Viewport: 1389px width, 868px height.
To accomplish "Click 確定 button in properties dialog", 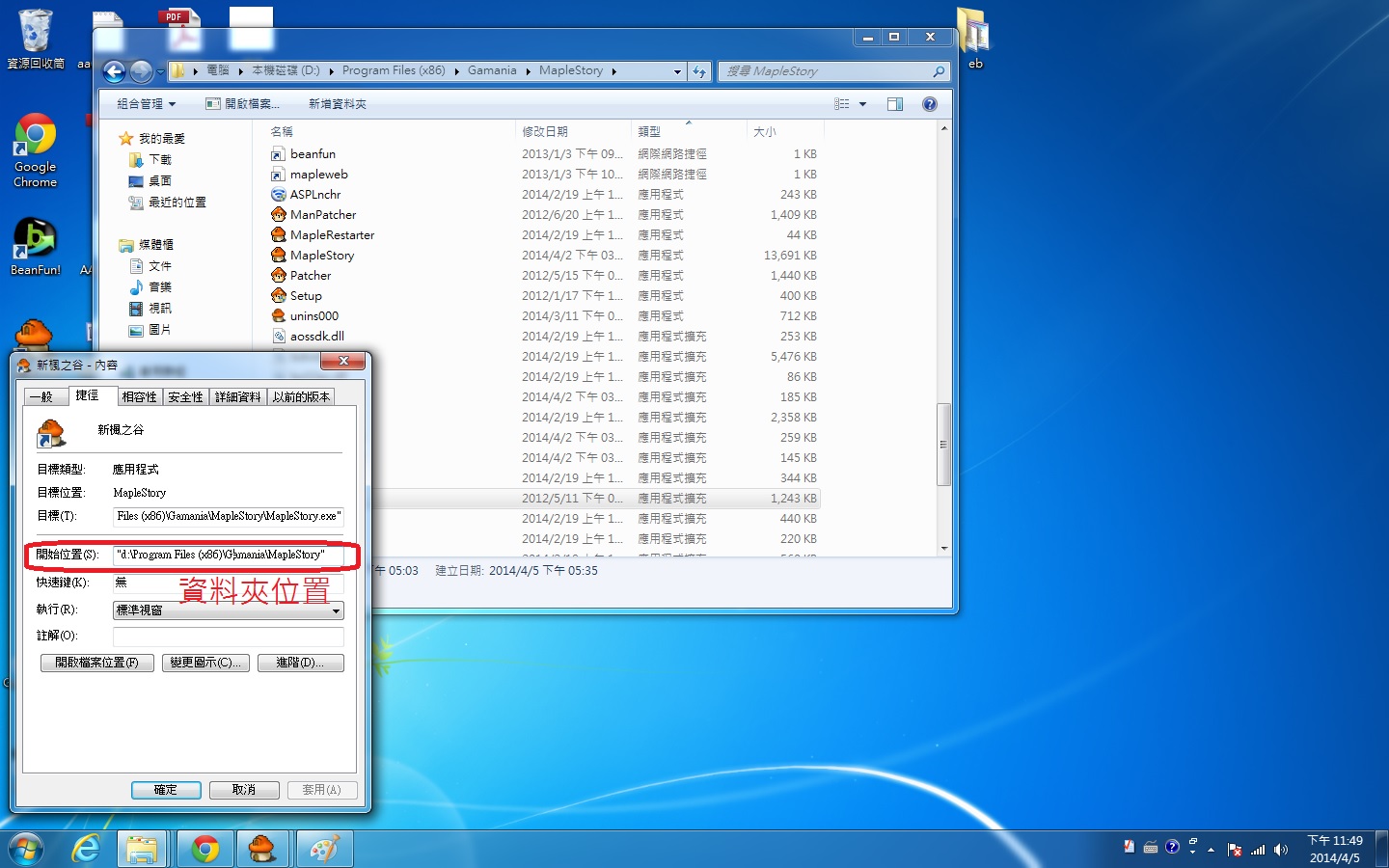I will pos(166,790).
